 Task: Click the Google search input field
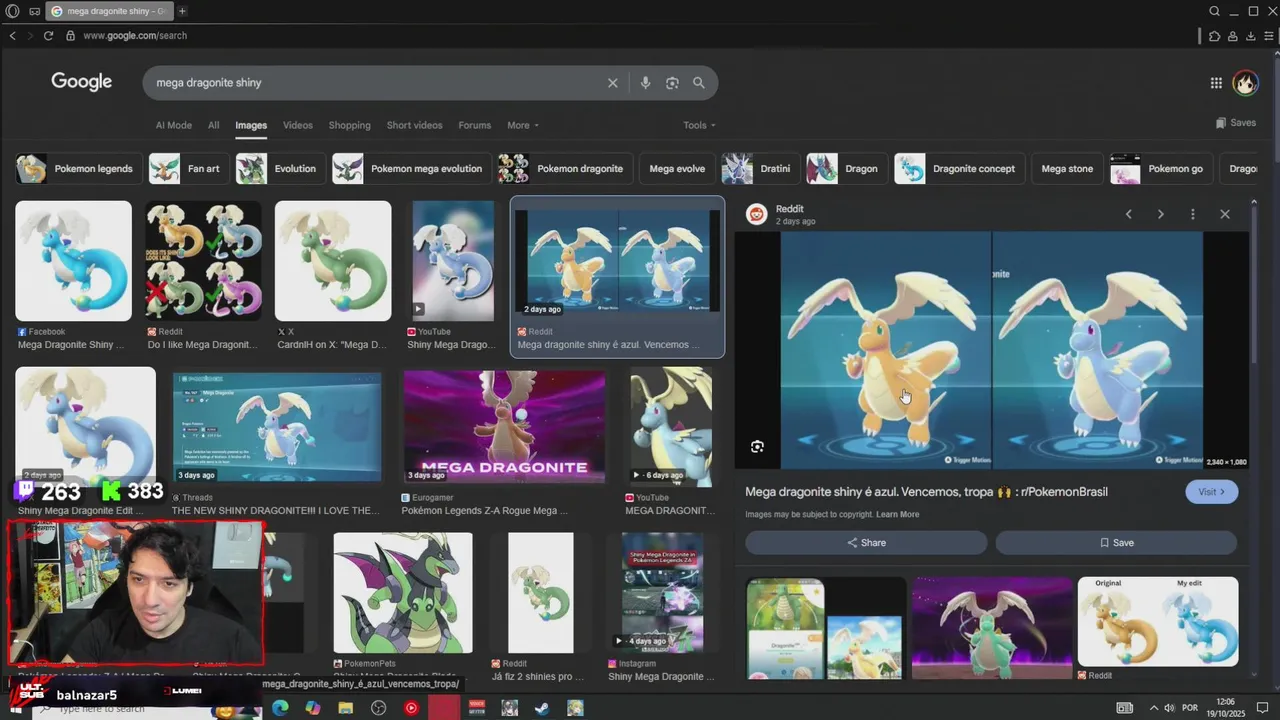click(375, 83)
